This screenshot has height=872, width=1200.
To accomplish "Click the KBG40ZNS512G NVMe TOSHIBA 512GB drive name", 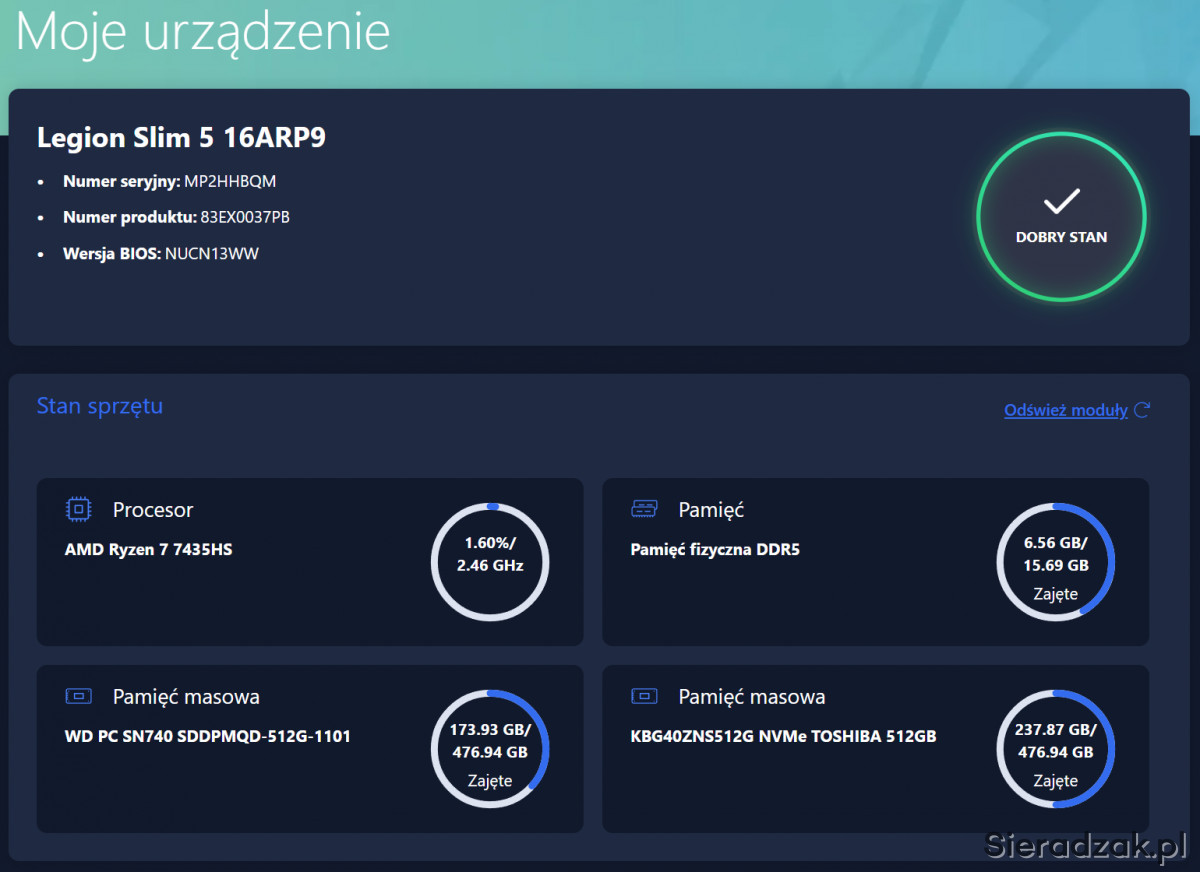I will pyautogui.click(x=784, y=736).
